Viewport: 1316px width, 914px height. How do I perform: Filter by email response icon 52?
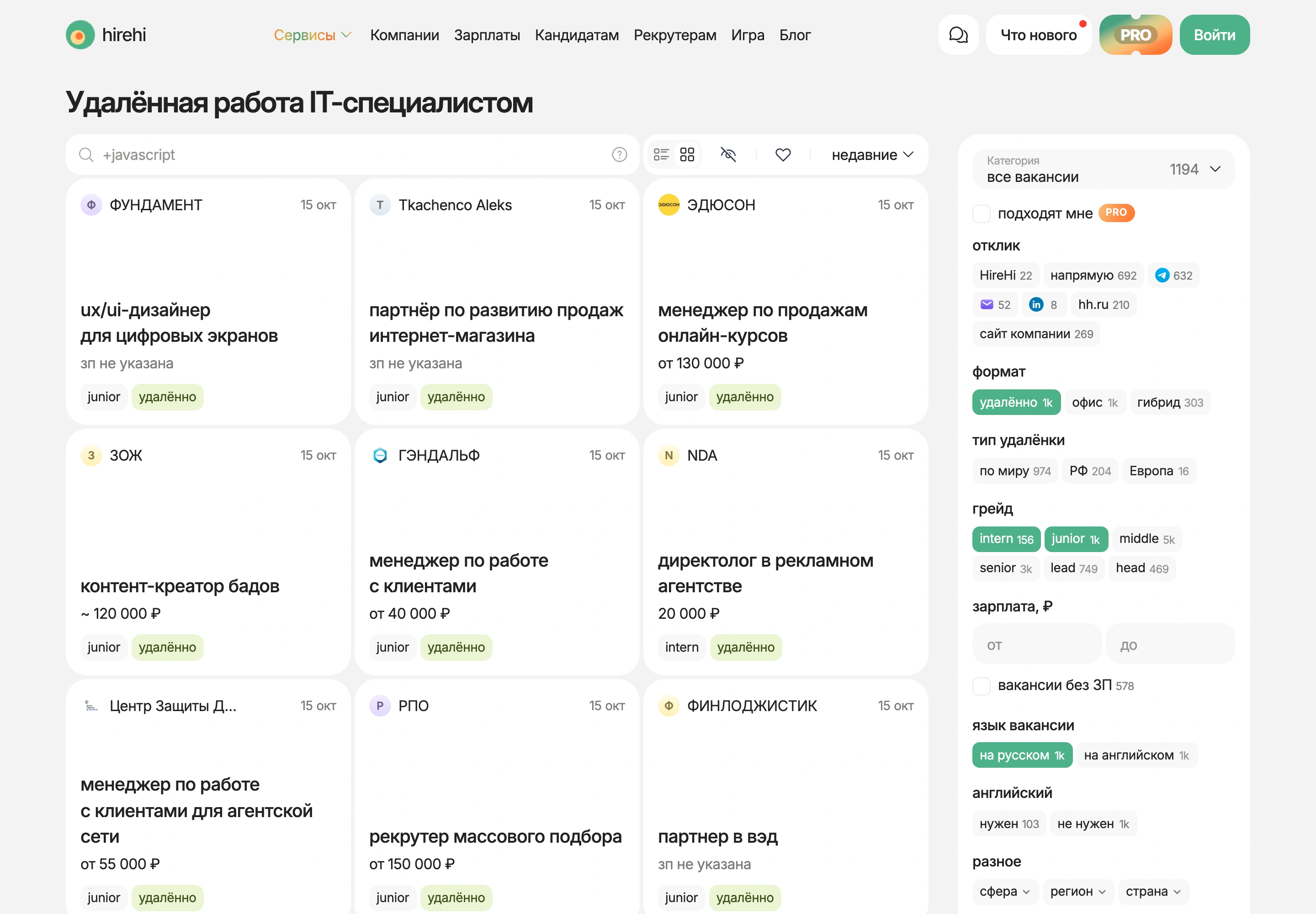tap(995, 305)
